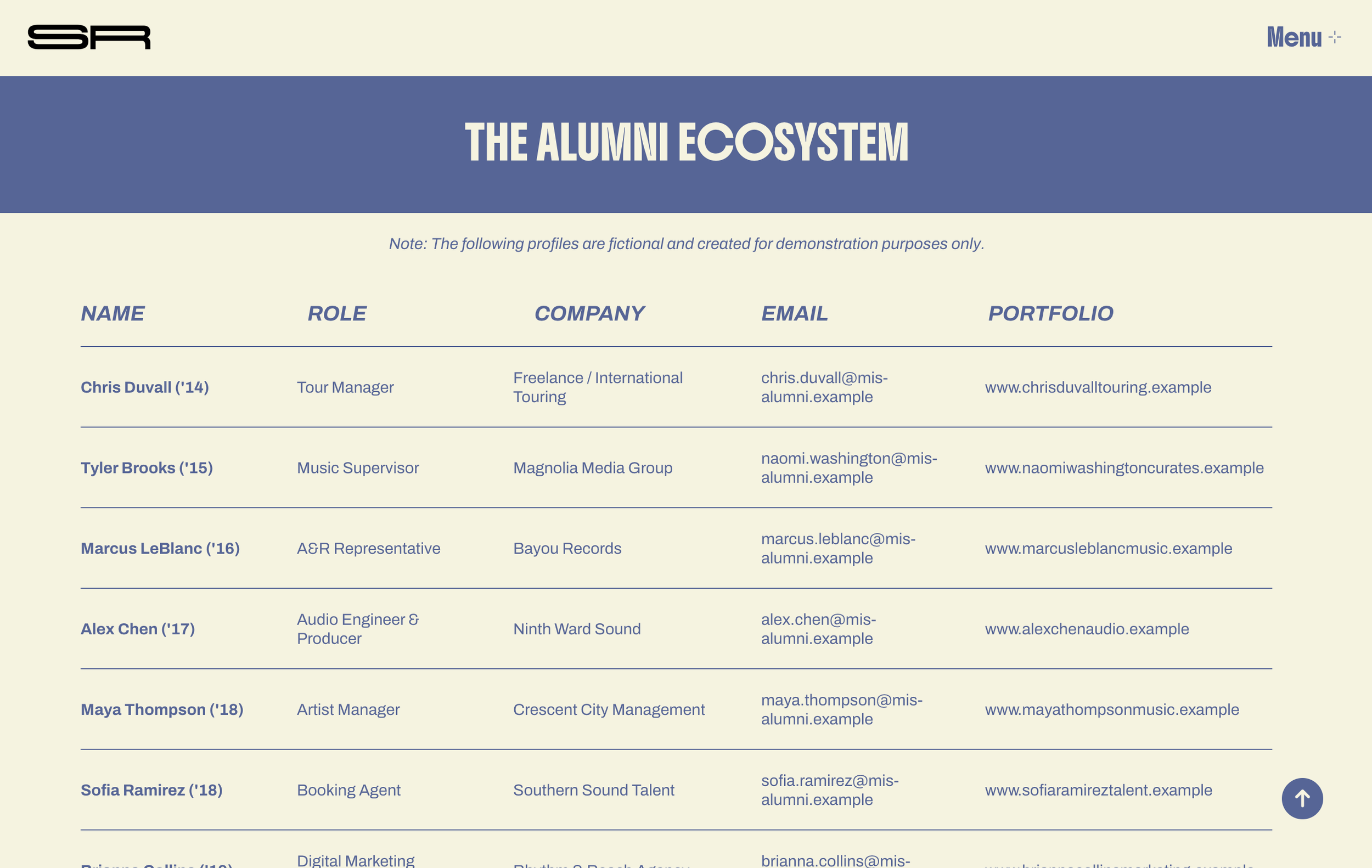Email naomi.washington@mis-alumni.example

[849, 467]
